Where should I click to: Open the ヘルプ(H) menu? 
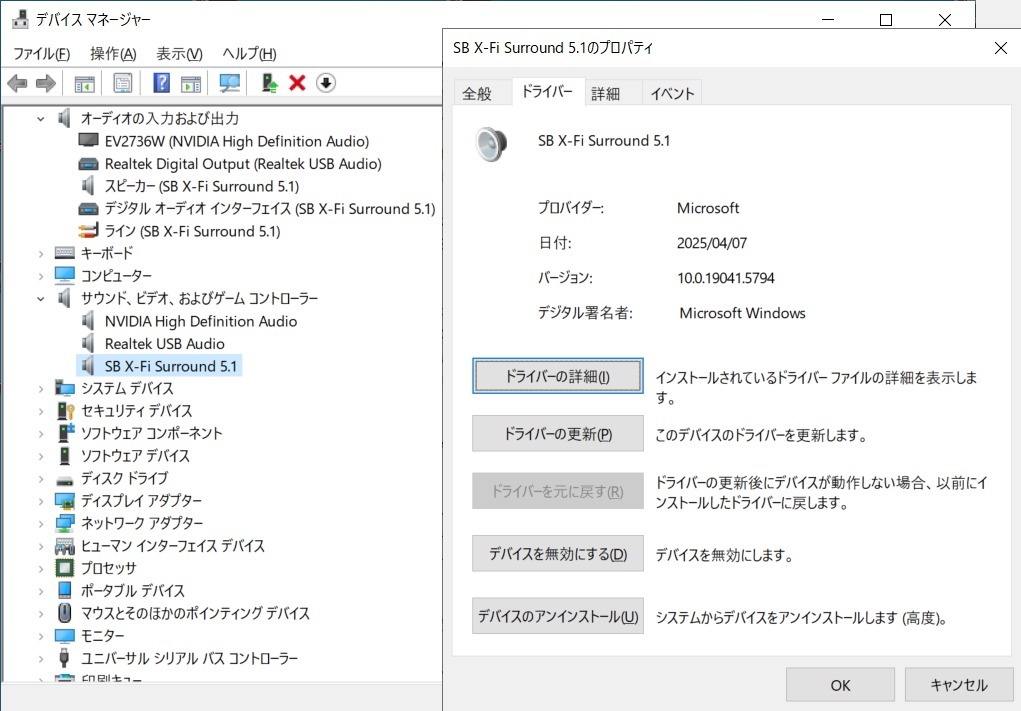click(x=249, y=53)
